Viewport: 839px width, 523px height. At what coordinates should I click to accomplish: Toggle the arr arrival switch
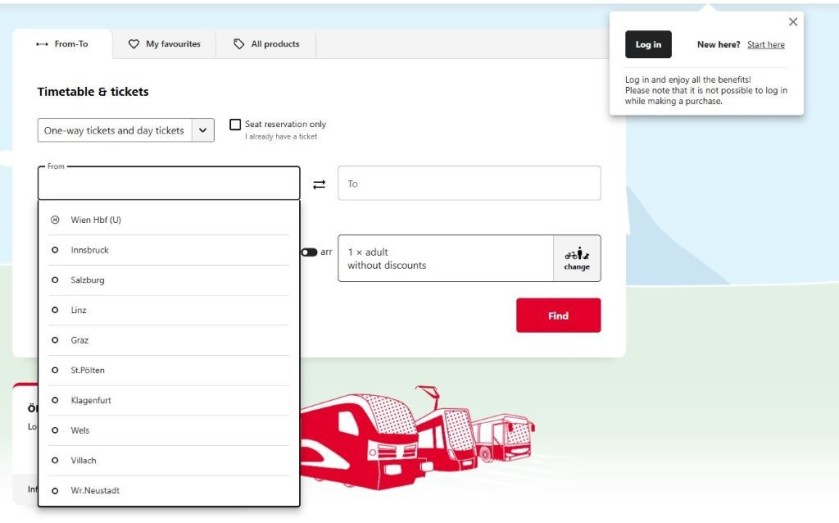coord(309,252)
